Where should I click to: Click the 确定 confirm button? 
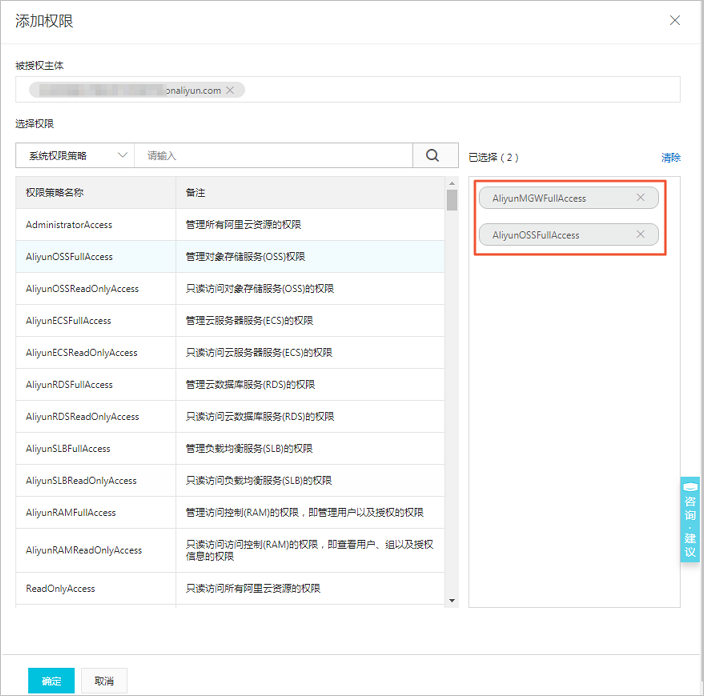tap(51, 681)
